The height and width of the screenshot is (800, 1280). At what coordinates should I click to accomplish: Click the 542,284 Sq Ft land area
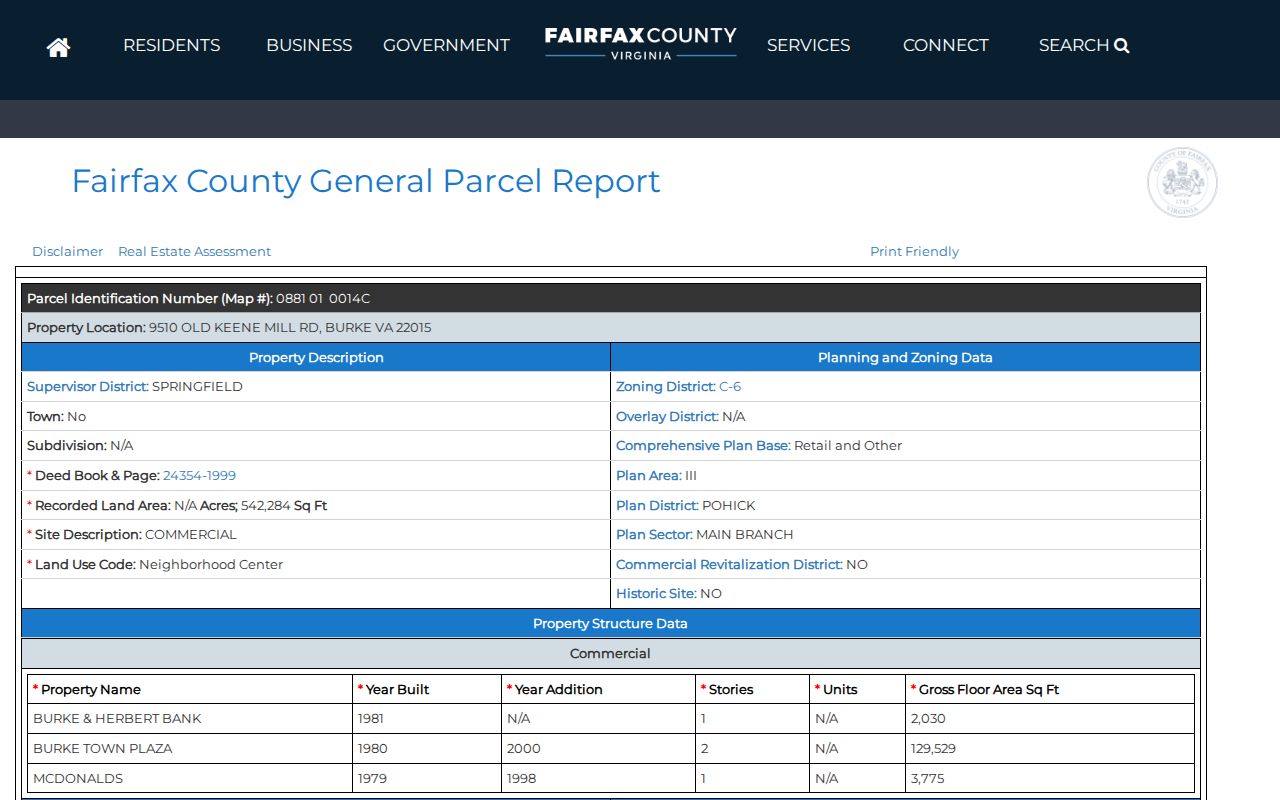(x=284, y=505)
